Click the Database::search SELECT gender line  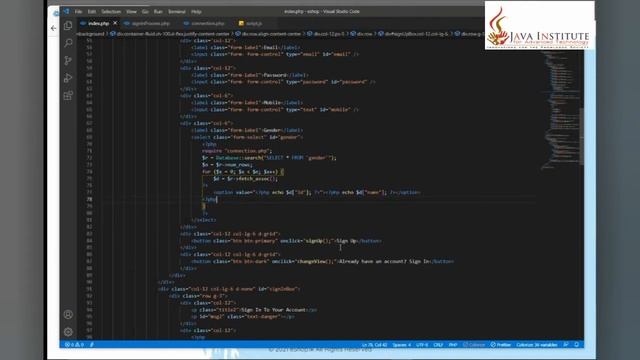click(x=269, y=158)
